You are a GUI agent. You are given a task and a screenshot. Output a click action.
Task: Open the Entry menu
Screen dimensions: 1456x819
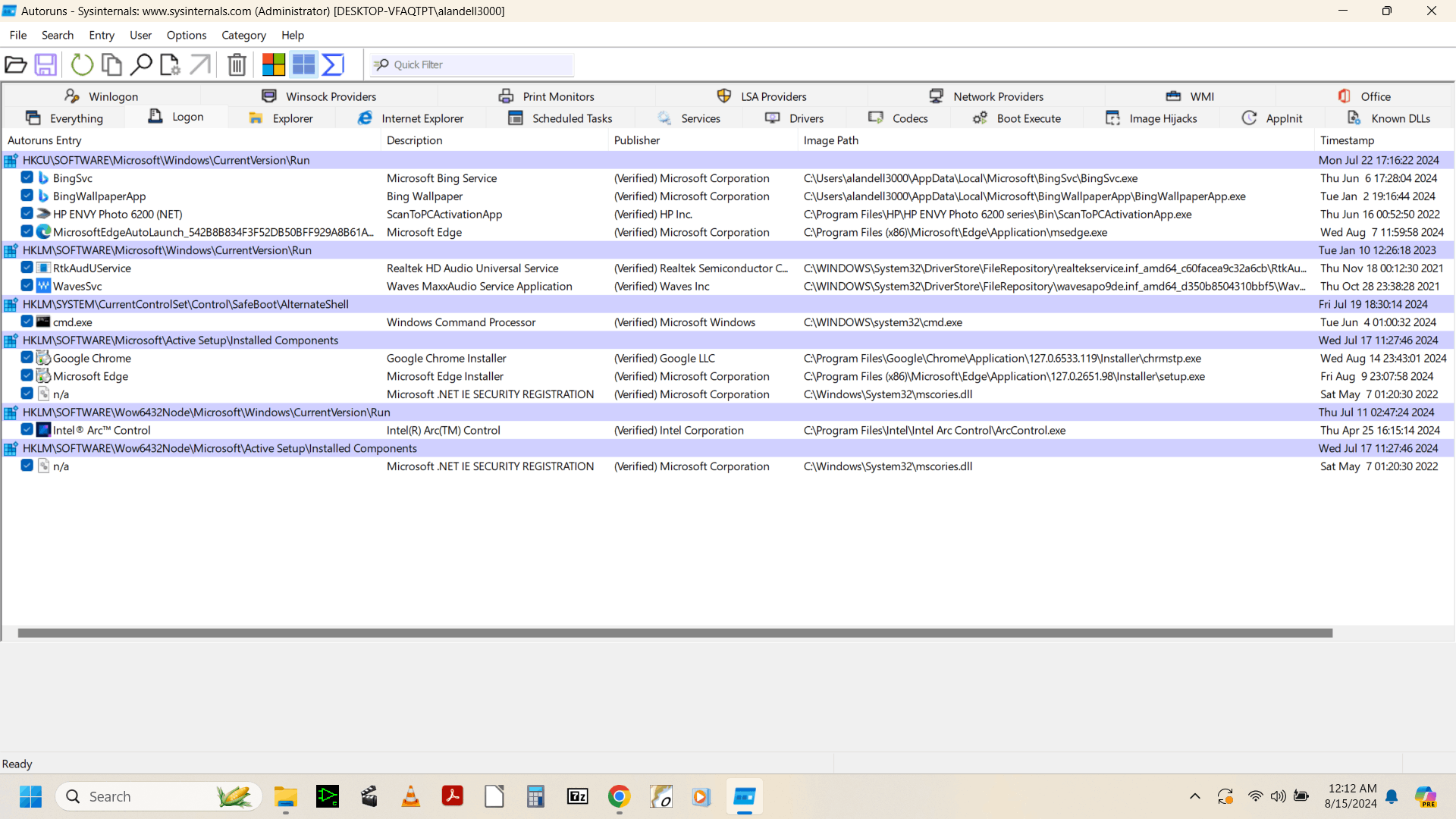[102, 35]
